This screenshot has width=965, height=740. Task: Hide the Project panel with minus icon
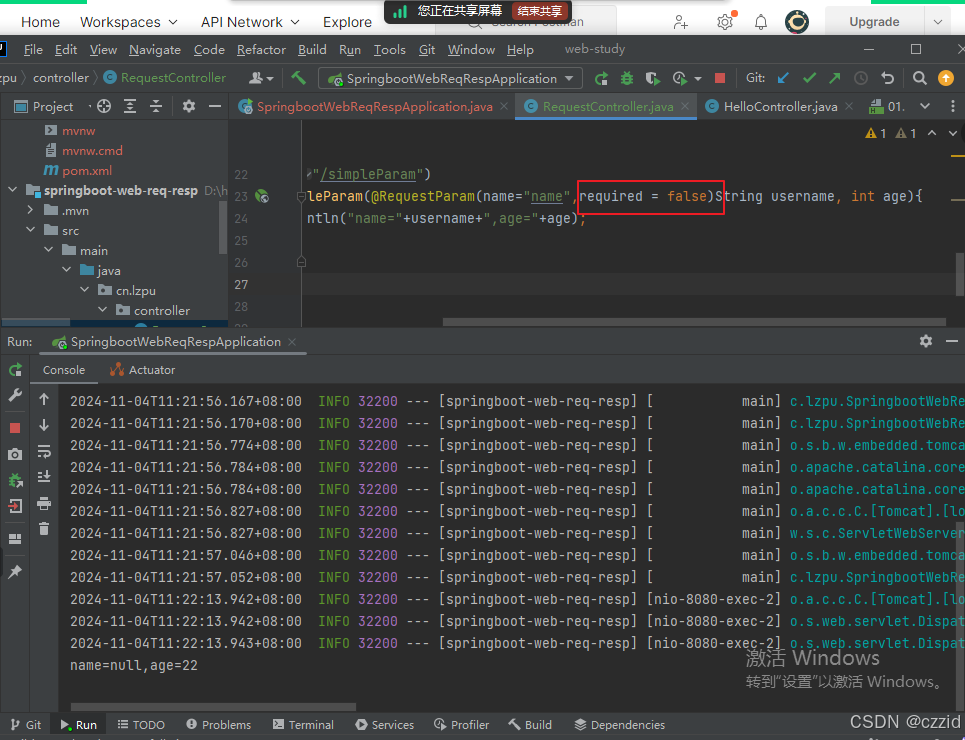click(x=215, y=107)
